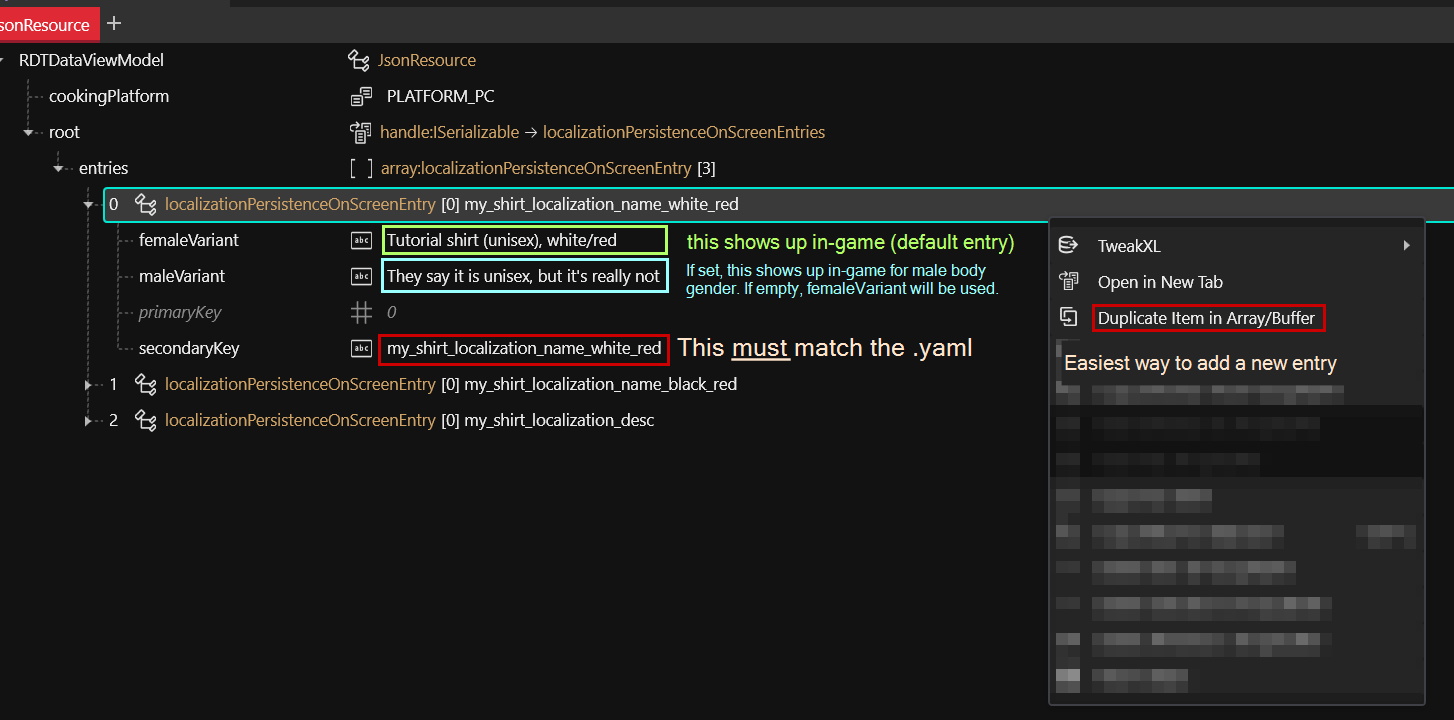
Task: Expand entry 2 my_shirt_localization_desc
Action: point(89,421)
